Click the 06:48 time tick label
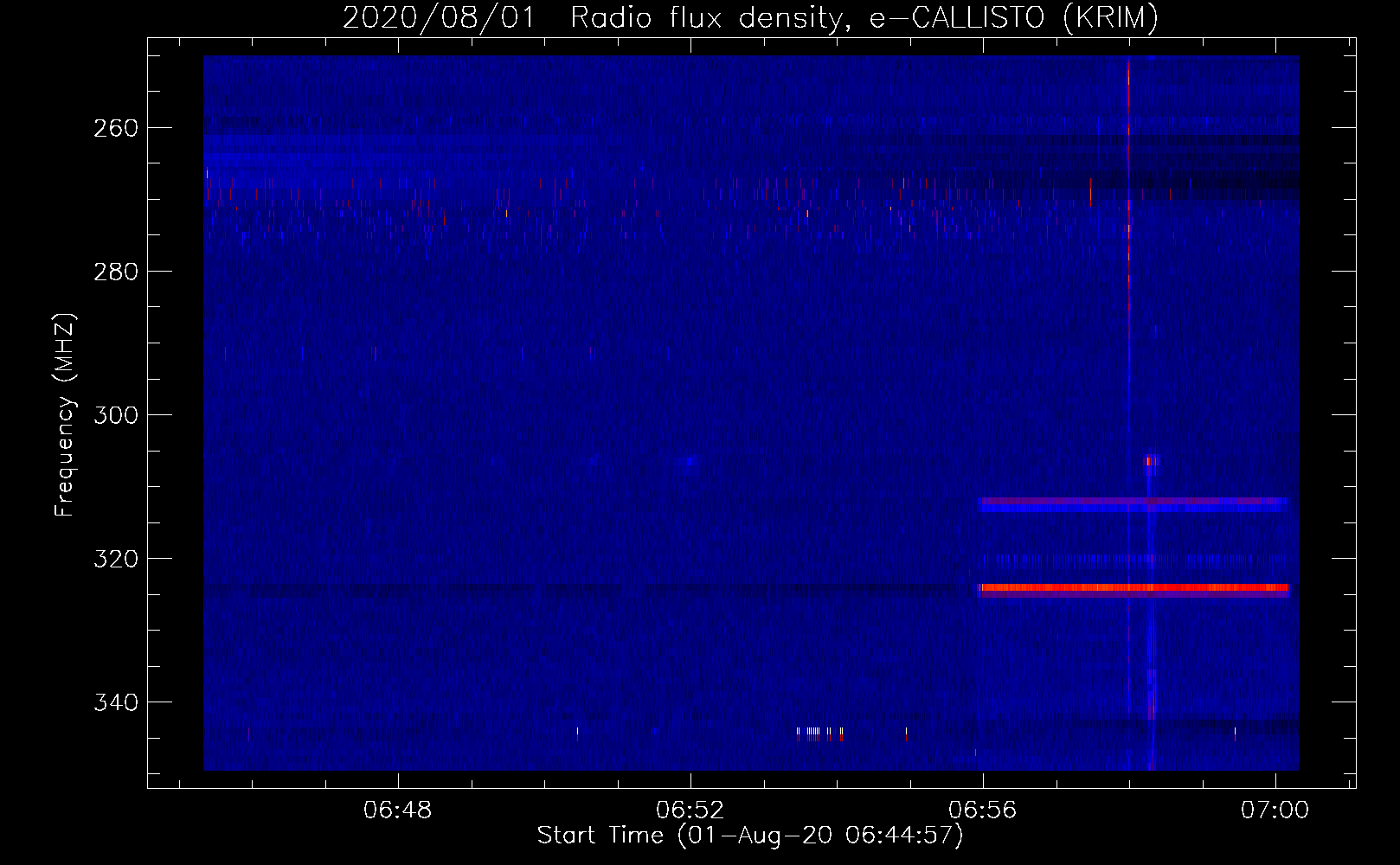The image size is (1400, 865). click(x=398, y=811)
